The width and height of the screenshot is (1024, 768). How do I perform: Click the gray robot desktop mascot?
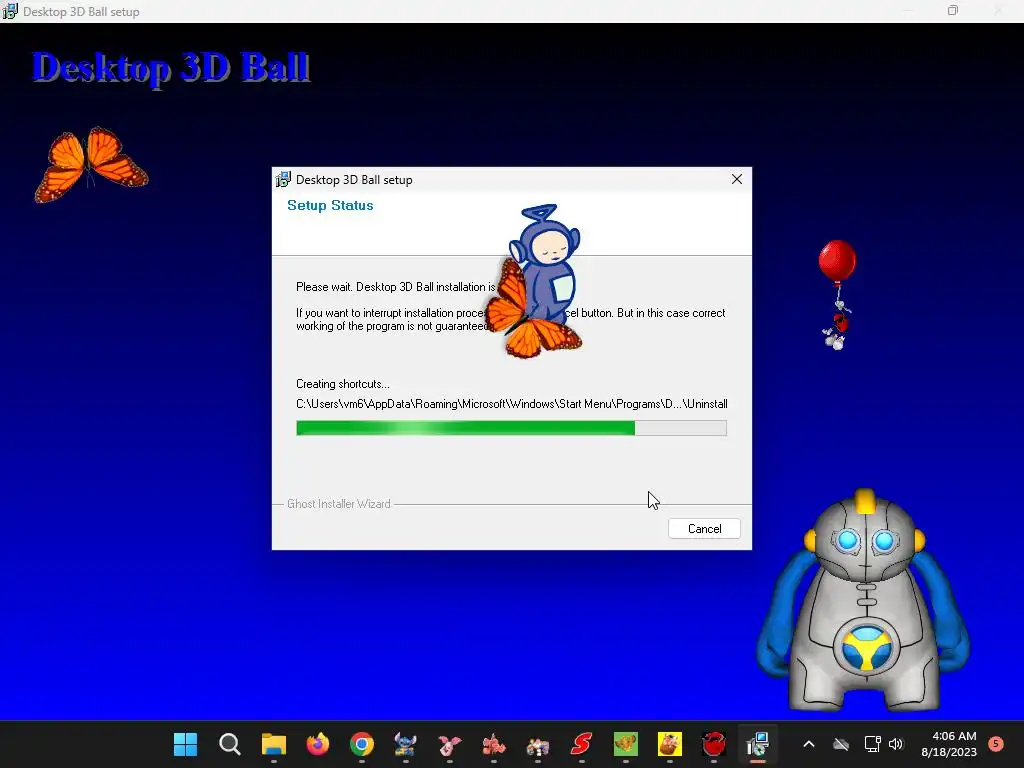(863, 601)
